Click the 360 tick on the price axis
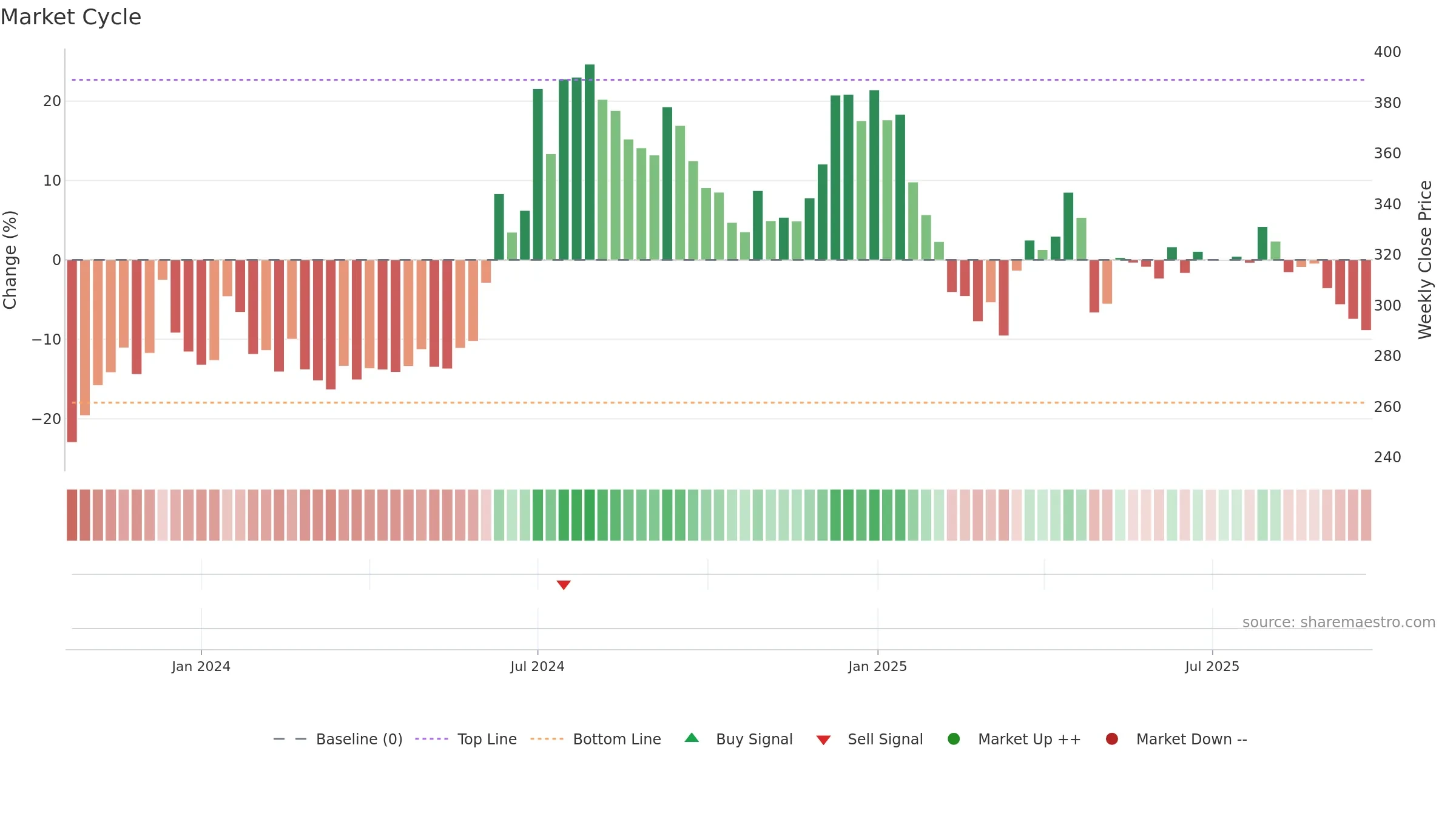 1387,153
